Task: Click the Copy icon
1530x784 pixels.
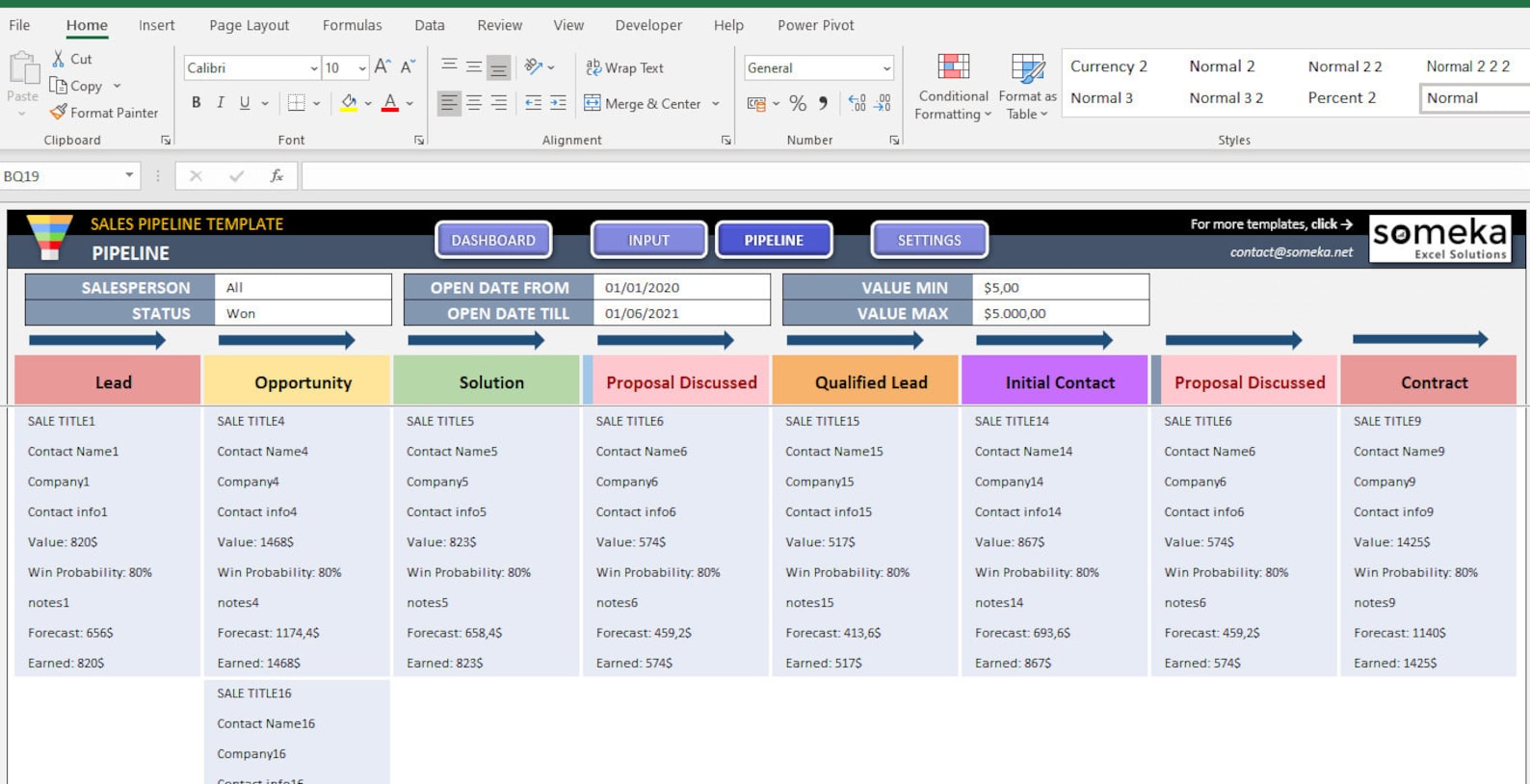Action: pyautogui.click(x=59, y=86)
